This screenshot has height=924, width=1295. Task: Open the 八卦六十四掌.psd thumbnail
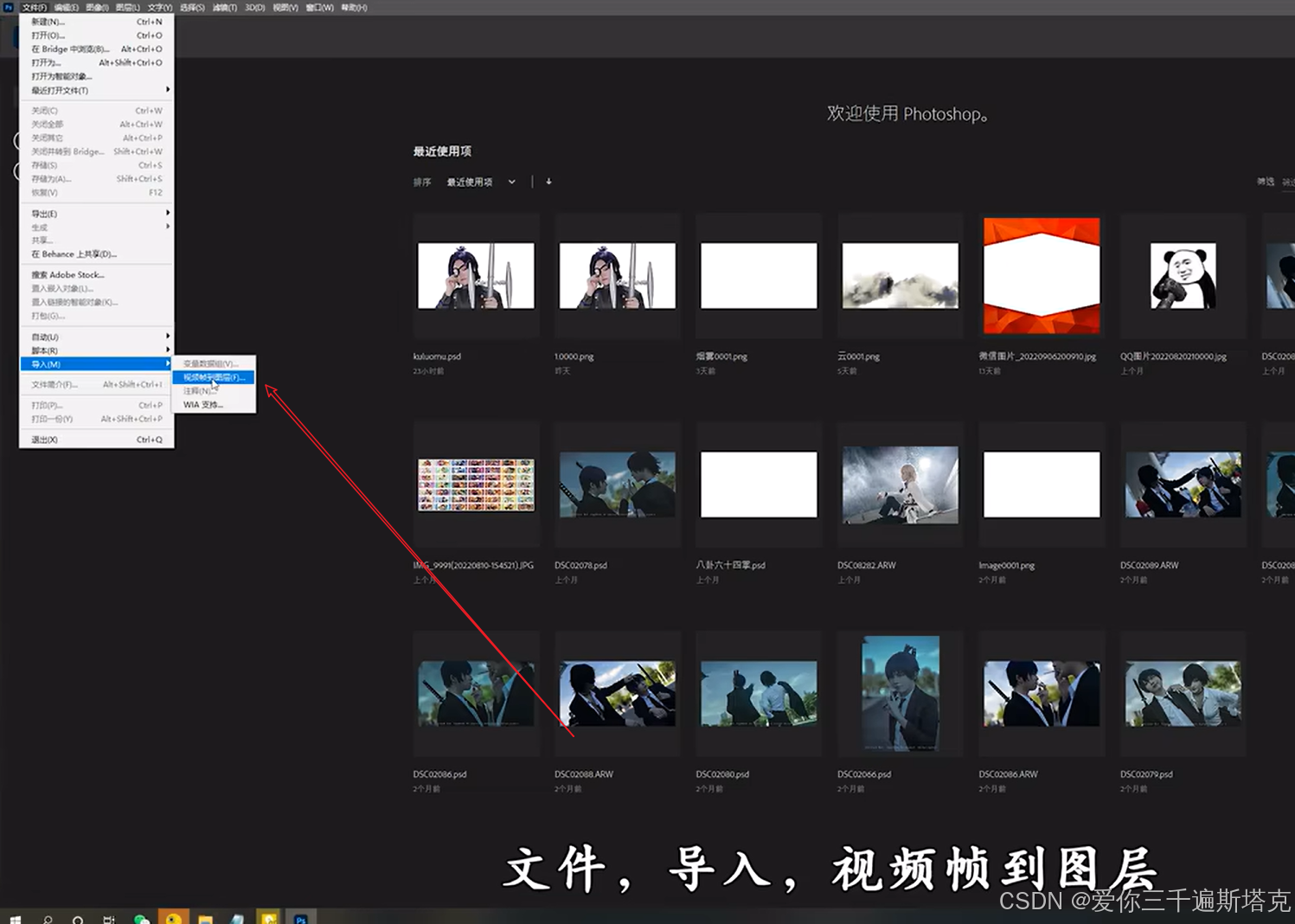(759, 484)
